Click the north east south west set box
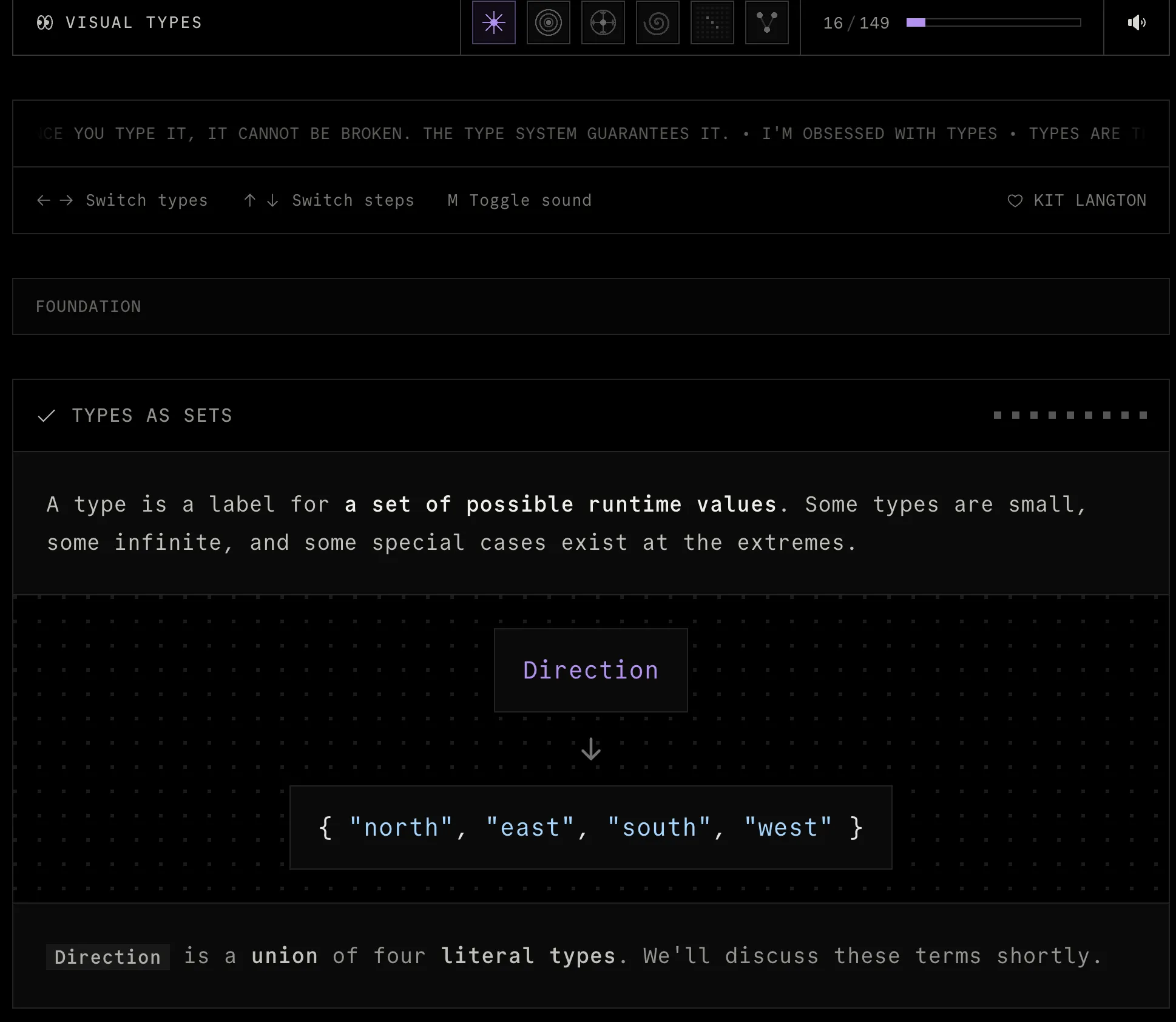The image size is (1176, 1022). click(x=590, y=828)
